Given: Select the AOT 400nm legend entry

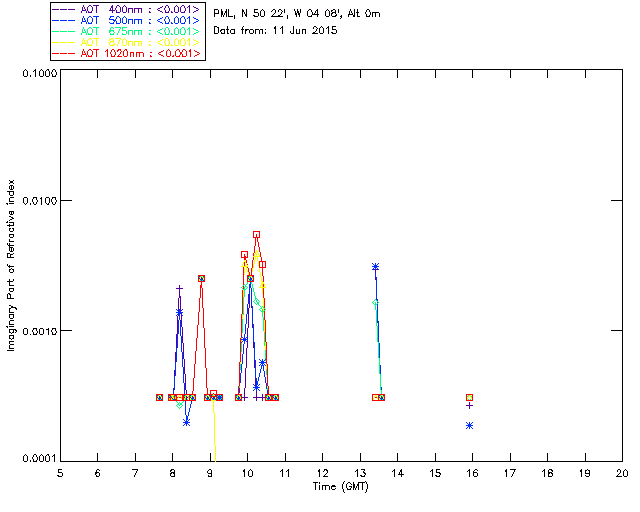Looking at the screenshot, I should 127,9.
